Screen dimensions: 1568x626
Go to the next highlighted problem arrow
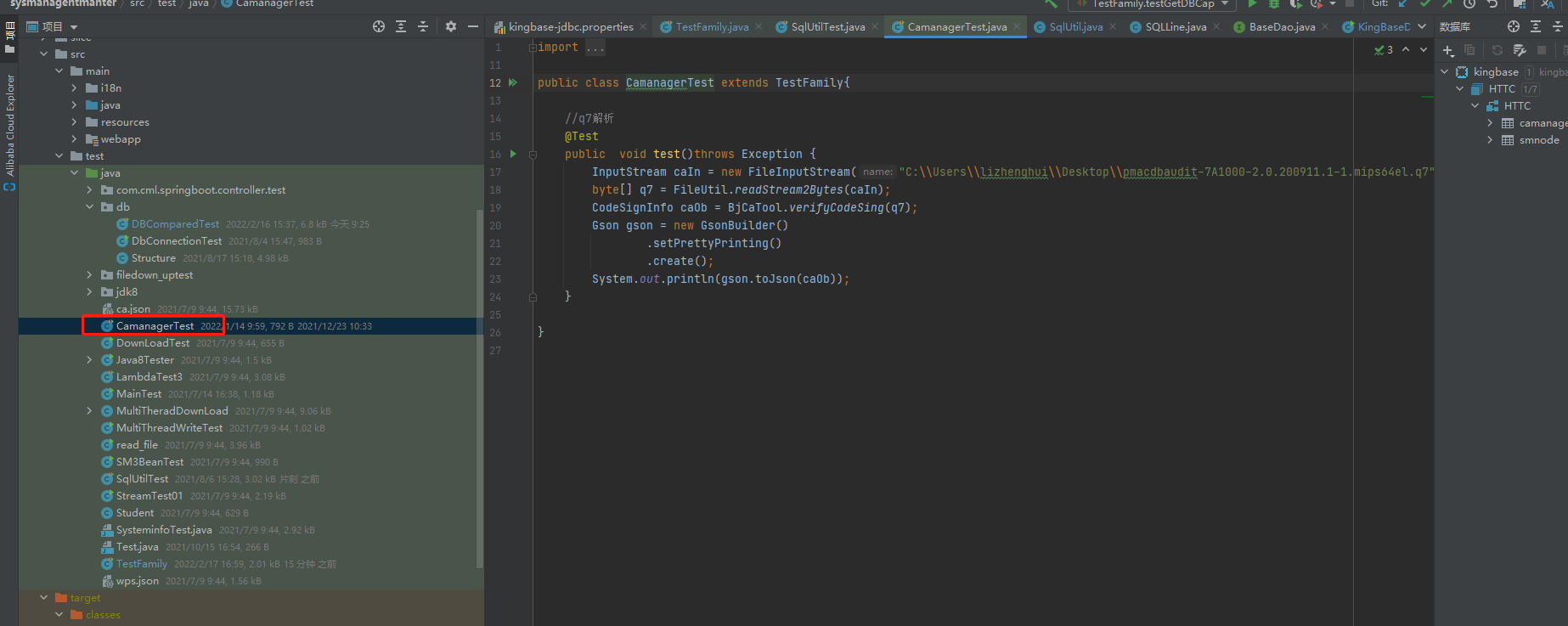point(1424,49)
